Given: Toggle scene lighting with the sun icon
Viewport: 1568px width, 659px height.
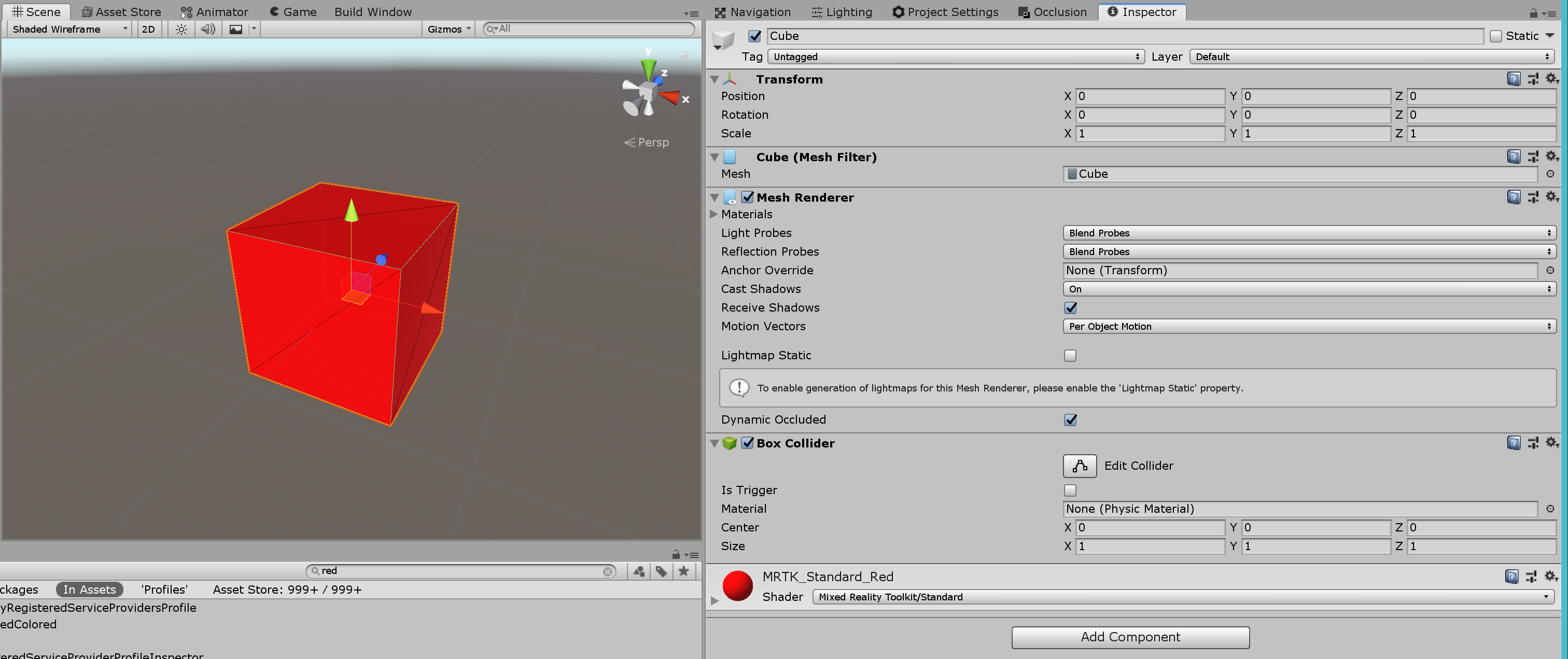Looking at the screenshot, I should (181, 29).
